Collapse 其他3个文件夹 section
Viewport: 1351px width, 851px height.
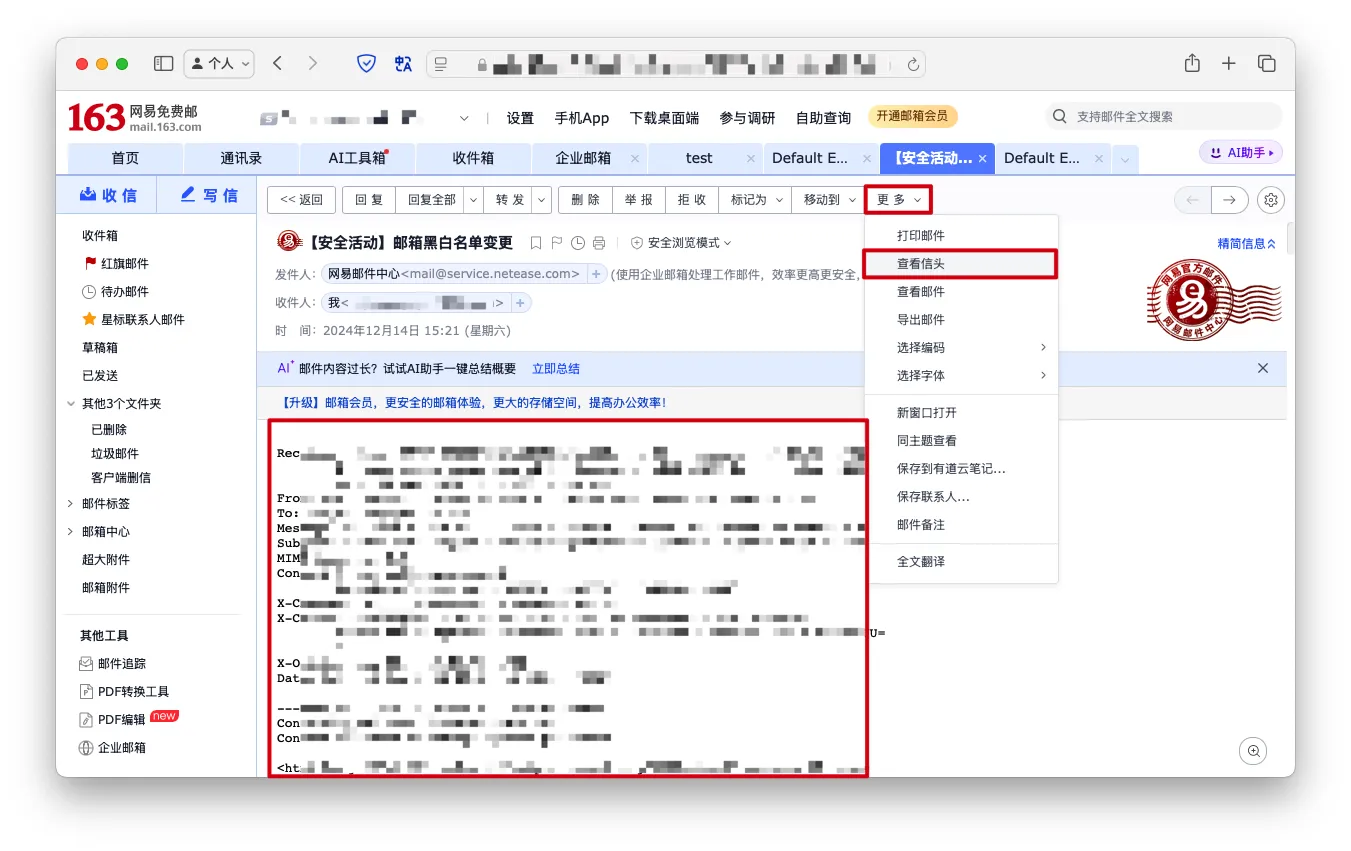[x=70, y=404]
